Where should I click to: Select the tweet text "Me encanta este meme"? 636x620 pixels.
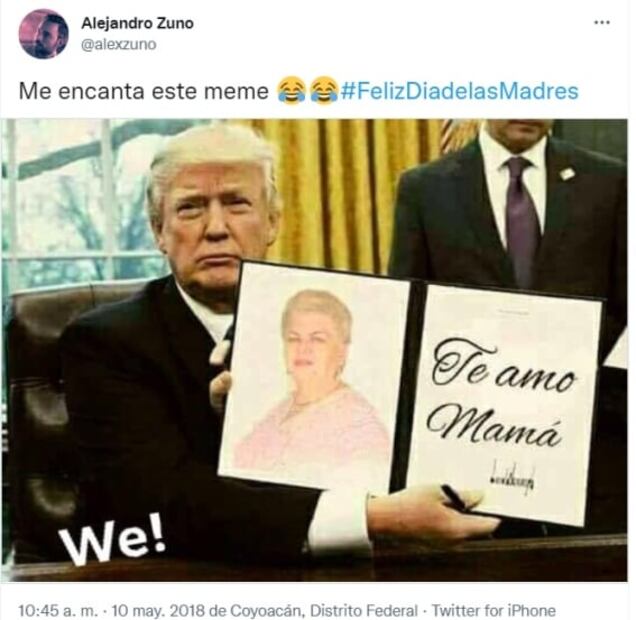(143, 91)
